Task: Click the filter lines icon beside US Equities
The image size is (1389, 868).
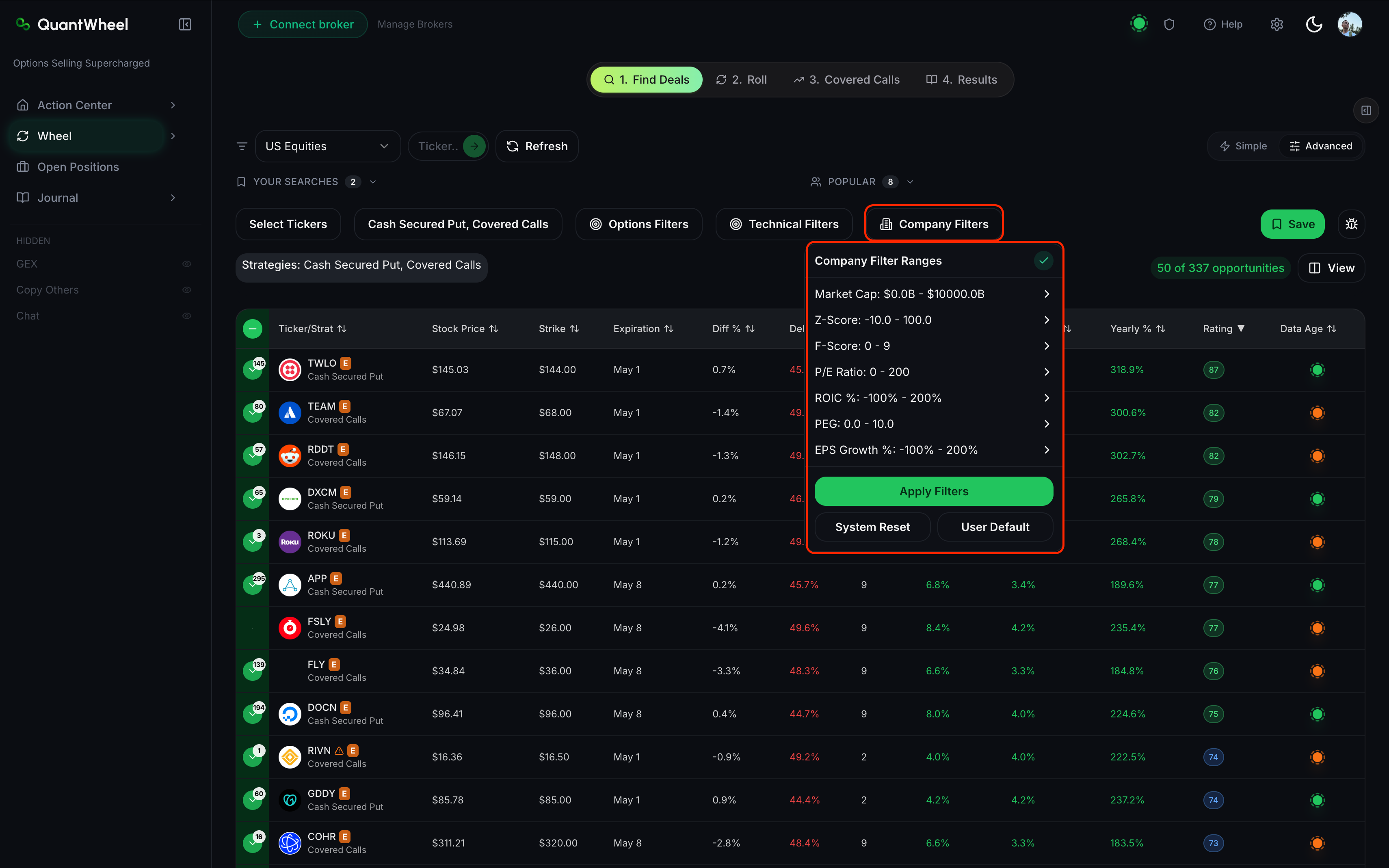Action: tap(242, 146)
